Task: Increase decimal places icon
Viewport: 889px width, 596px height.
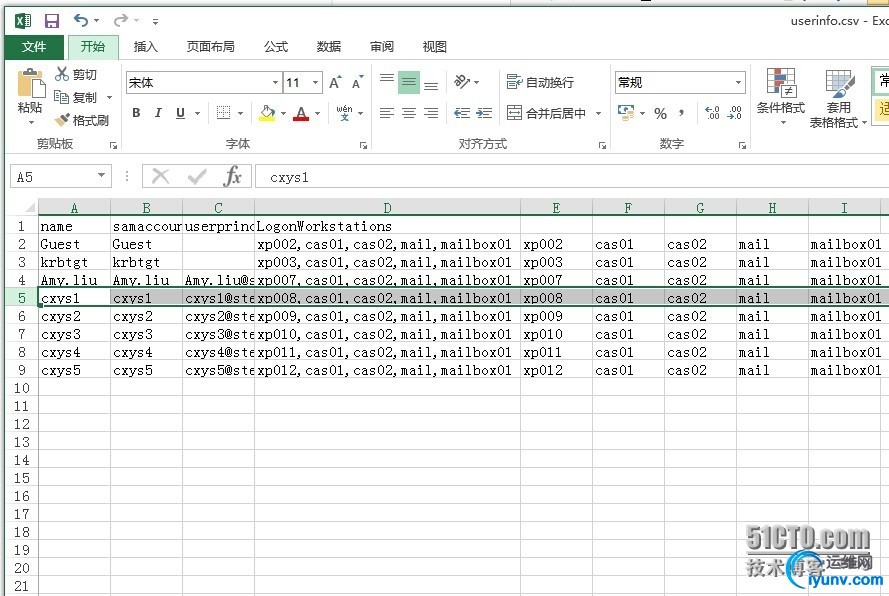Action: coord(712,112)
